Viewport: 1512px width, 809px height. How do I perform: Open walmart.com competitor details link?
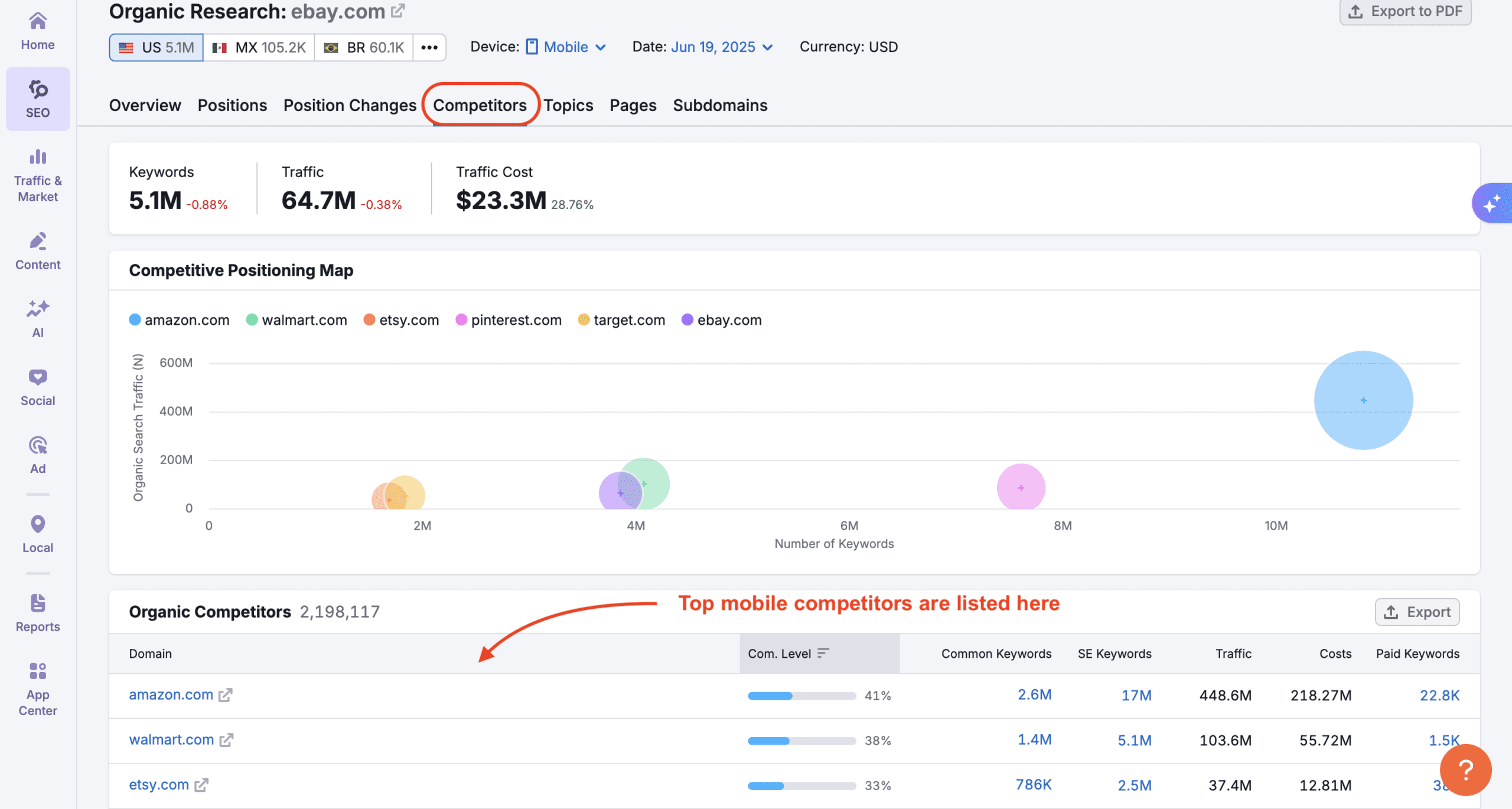[171, 739]
